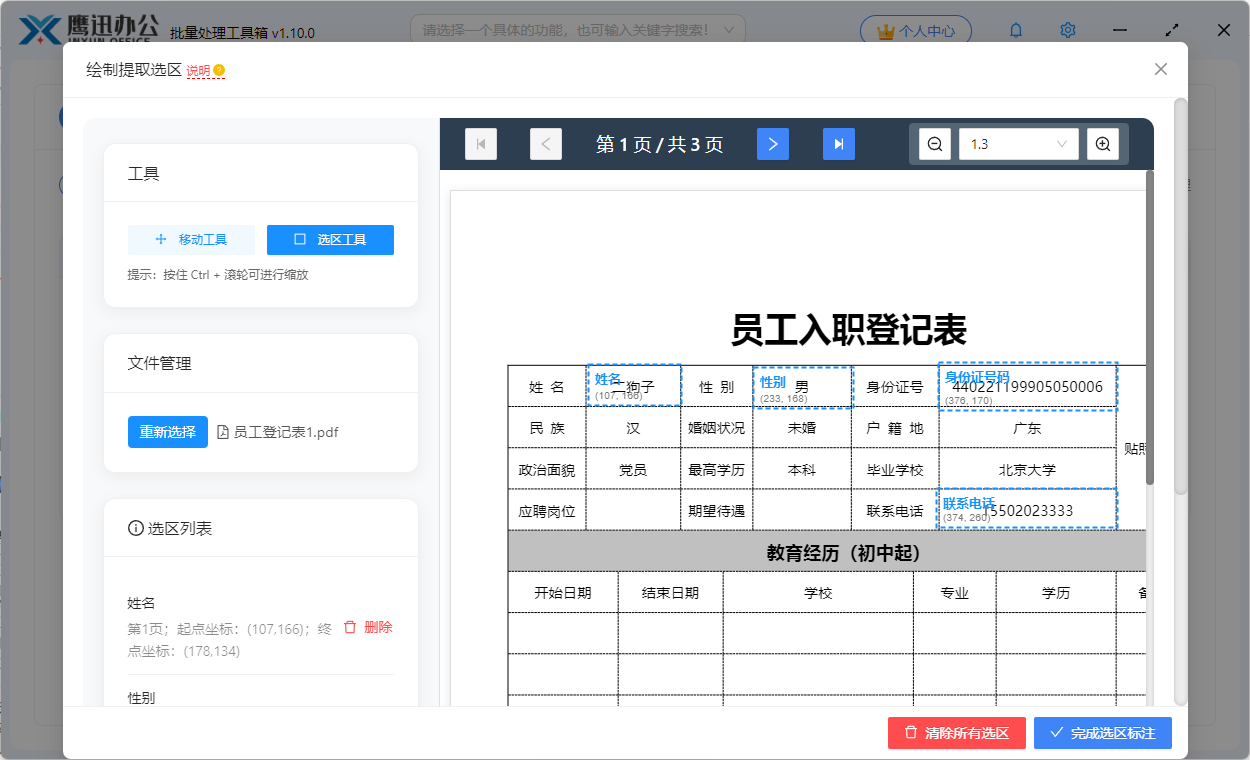Go to the previous page
The width and height of the screenshot is (1250, 760).
pyautogui.click(x=546, y=144)
